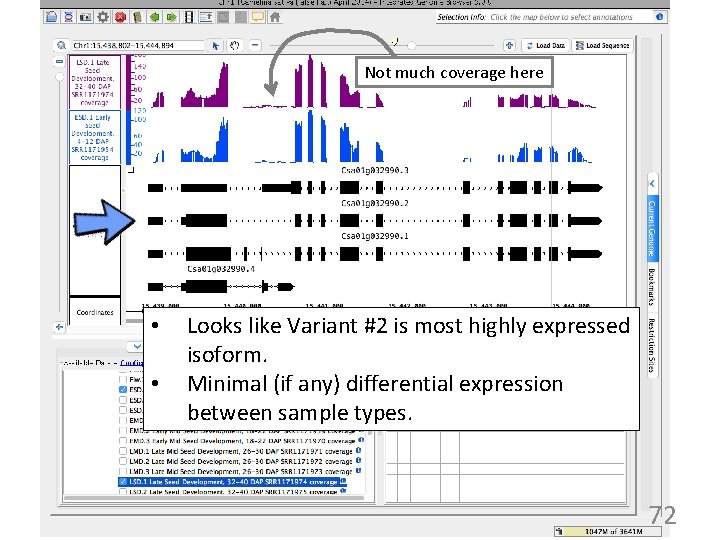Select the Csa01g032990.2 gene model
The height and width of the screenshot is (540, 720).
pyautogui.click(x=375, y=221)
